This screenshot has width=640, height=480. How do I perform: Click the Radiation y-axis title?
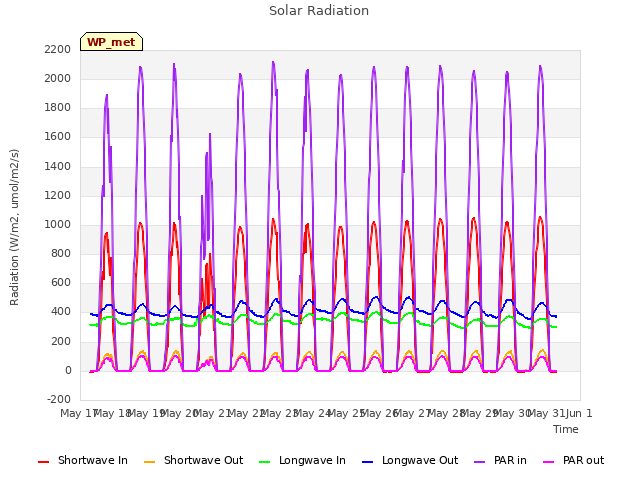tap(14, 227)
